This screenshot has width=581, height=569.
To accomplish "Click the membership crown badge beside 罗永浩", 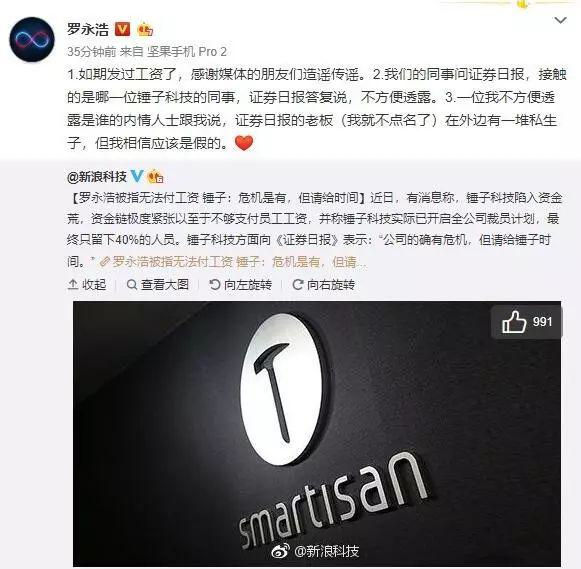I will 145,29.
